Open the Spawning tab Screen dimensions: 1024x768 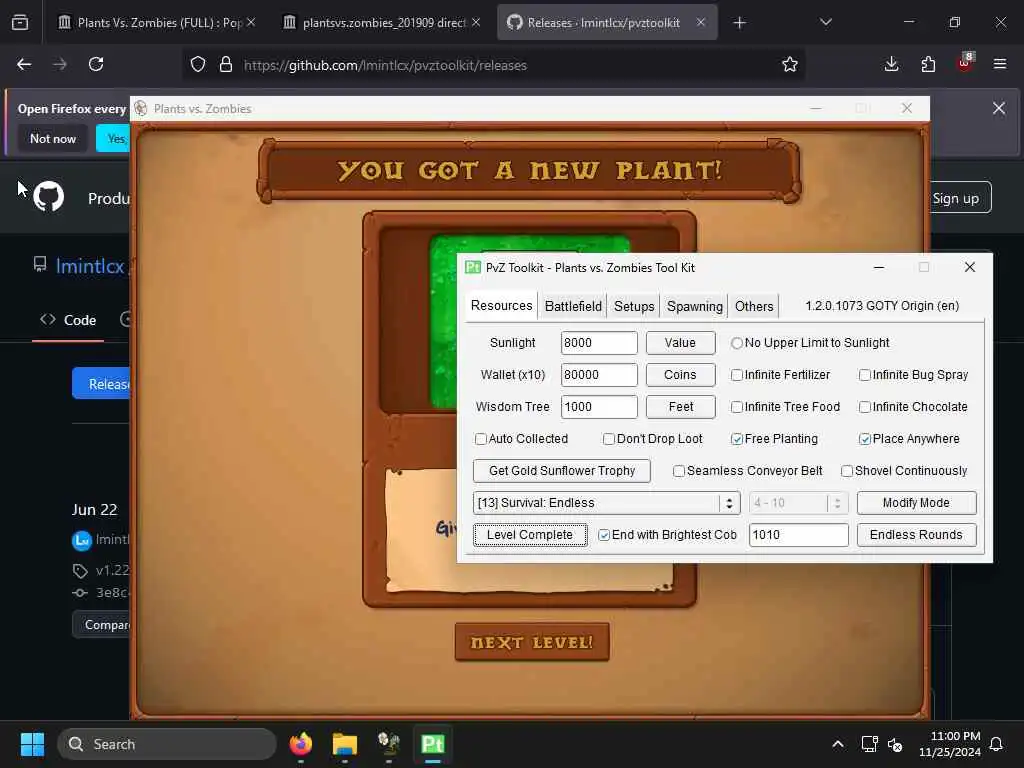point(694,306)
